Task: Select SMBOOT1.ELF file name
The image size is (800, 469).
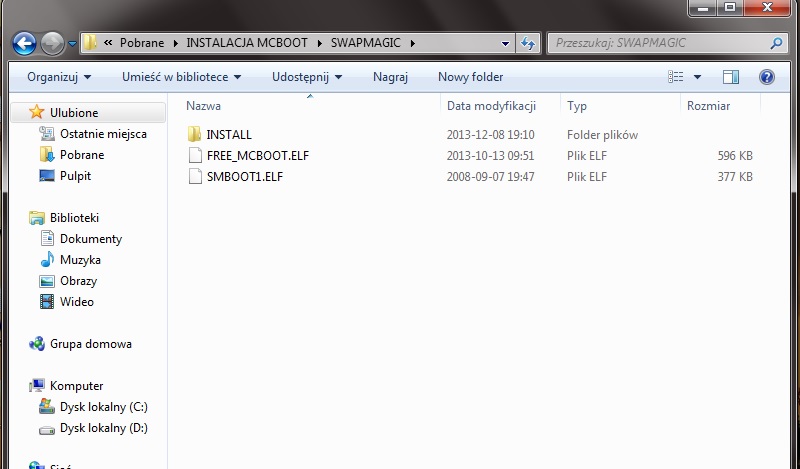Action: coord(245,177)
